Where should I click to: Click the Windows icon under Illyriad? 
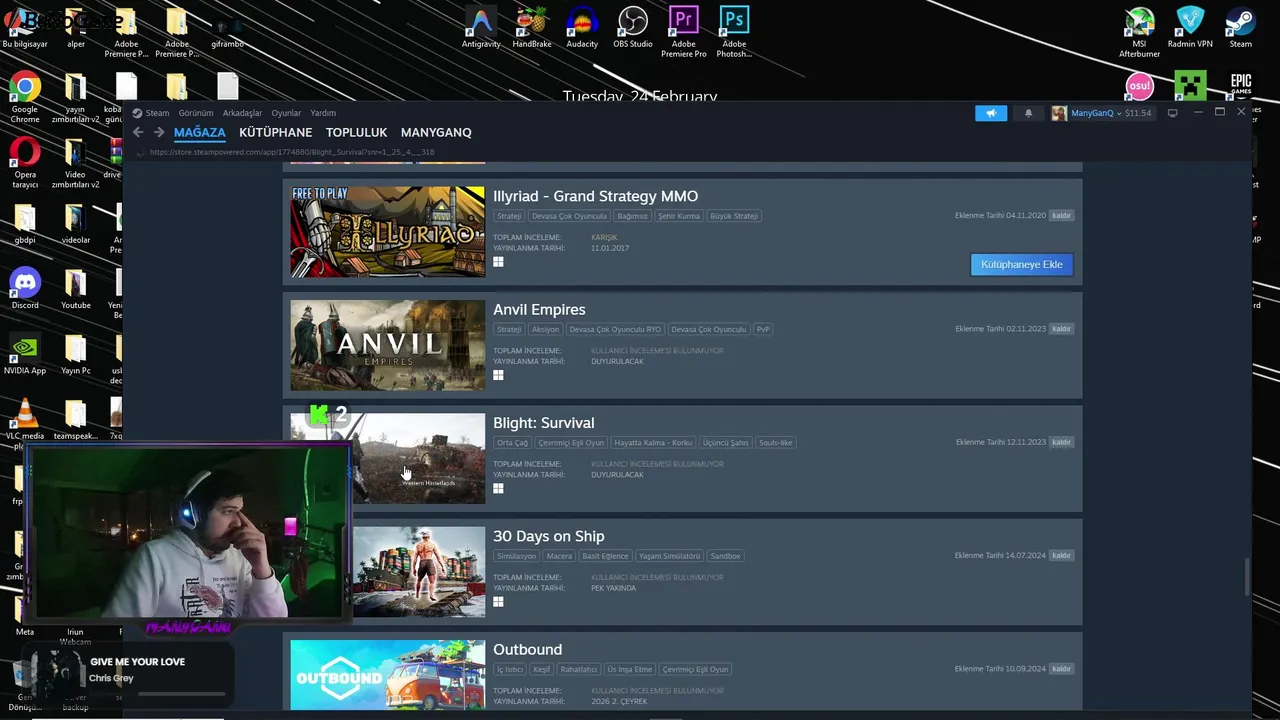[498, 262]
